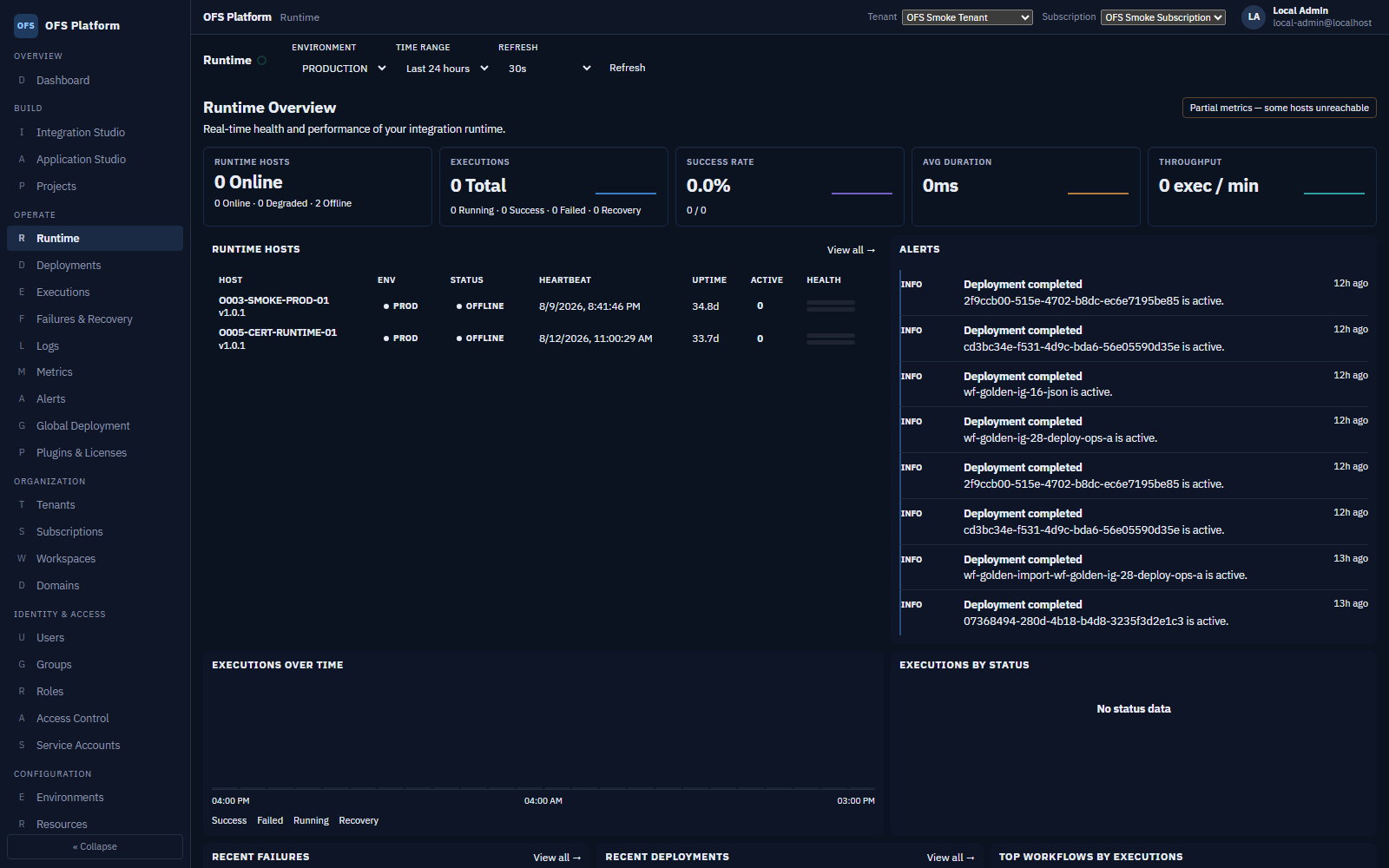Click the Throughput card
This screenshot has width=1389, height=868.
(x=1262, y=187)
